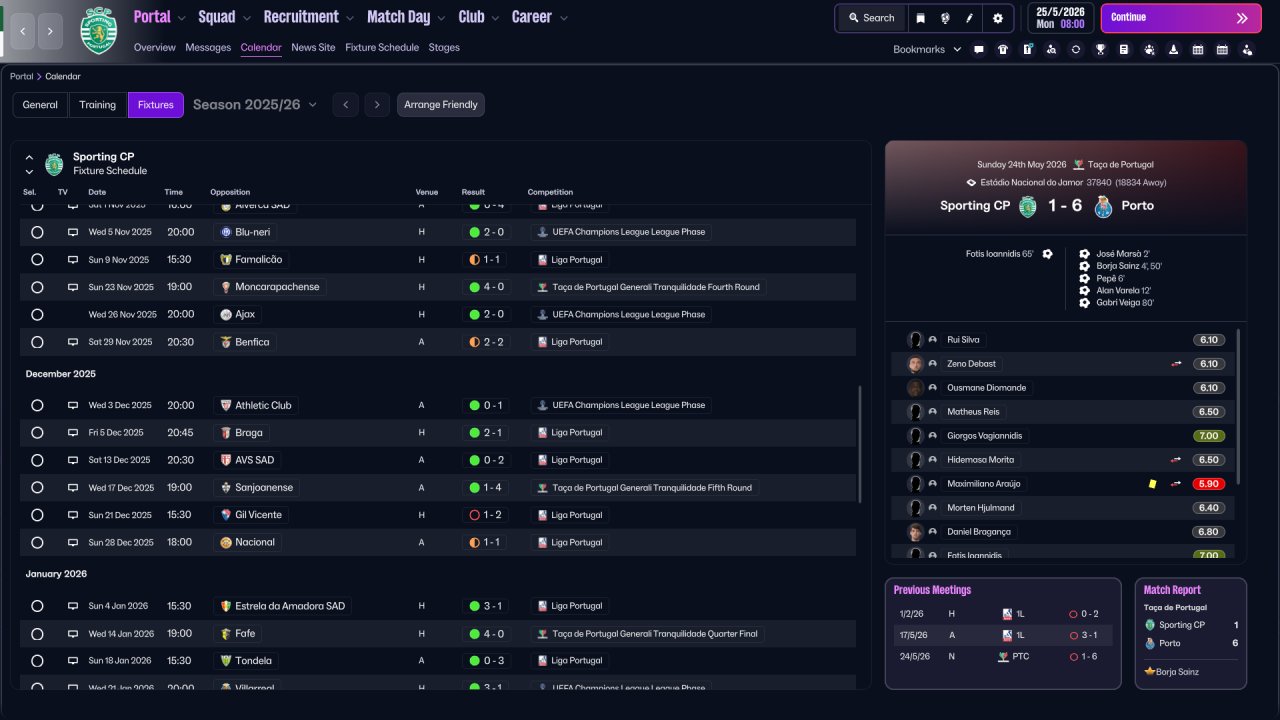Go forward using the right navigation arrow
This screenshot has height=720, width=1280.
point(50,32)
